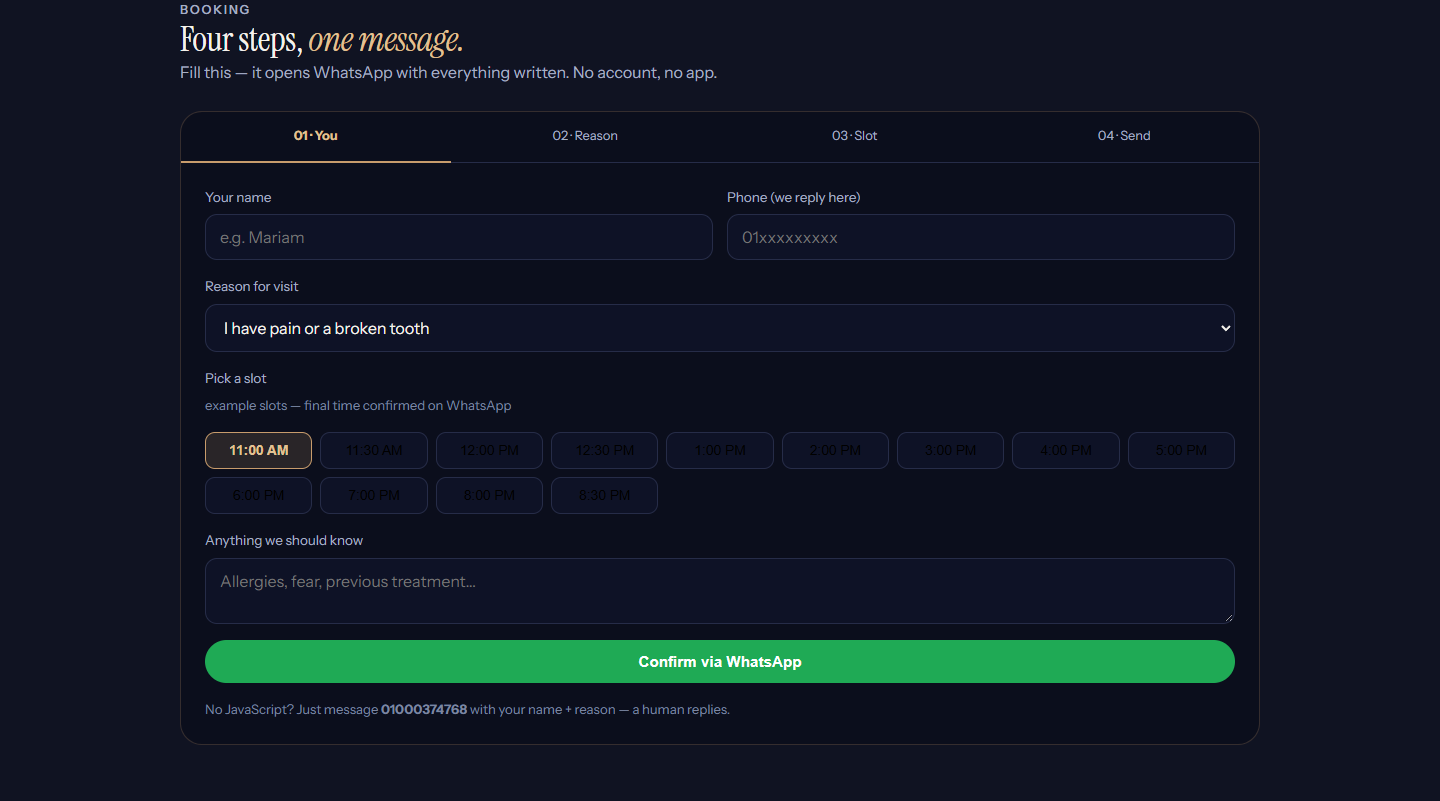1440x801 pixels.
Task: Choose the 8:00 PM slot
Action: pos(489,495)
